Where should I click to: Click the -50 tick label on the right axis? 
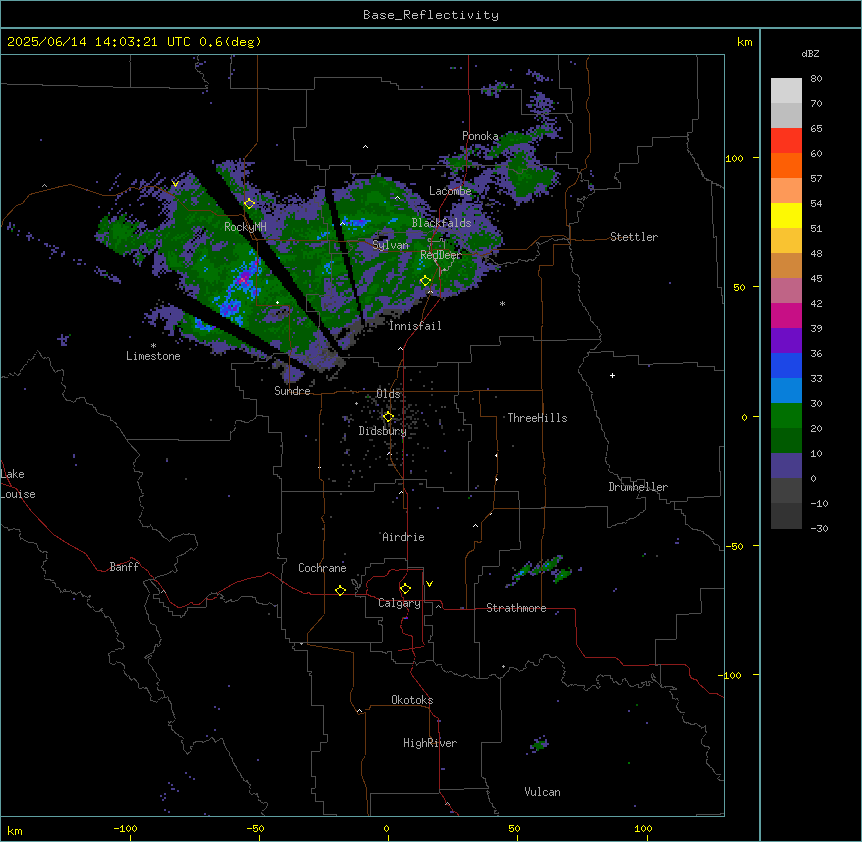734,546
